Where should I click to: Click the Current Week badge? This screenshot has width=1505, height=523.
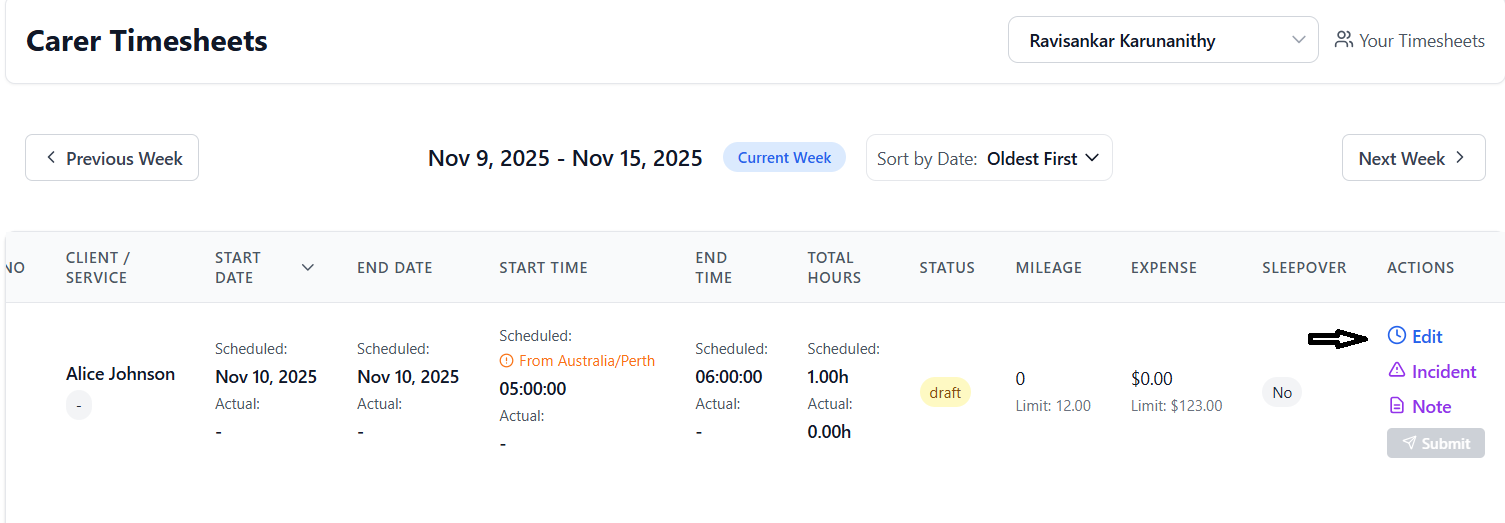pos(784,158)
